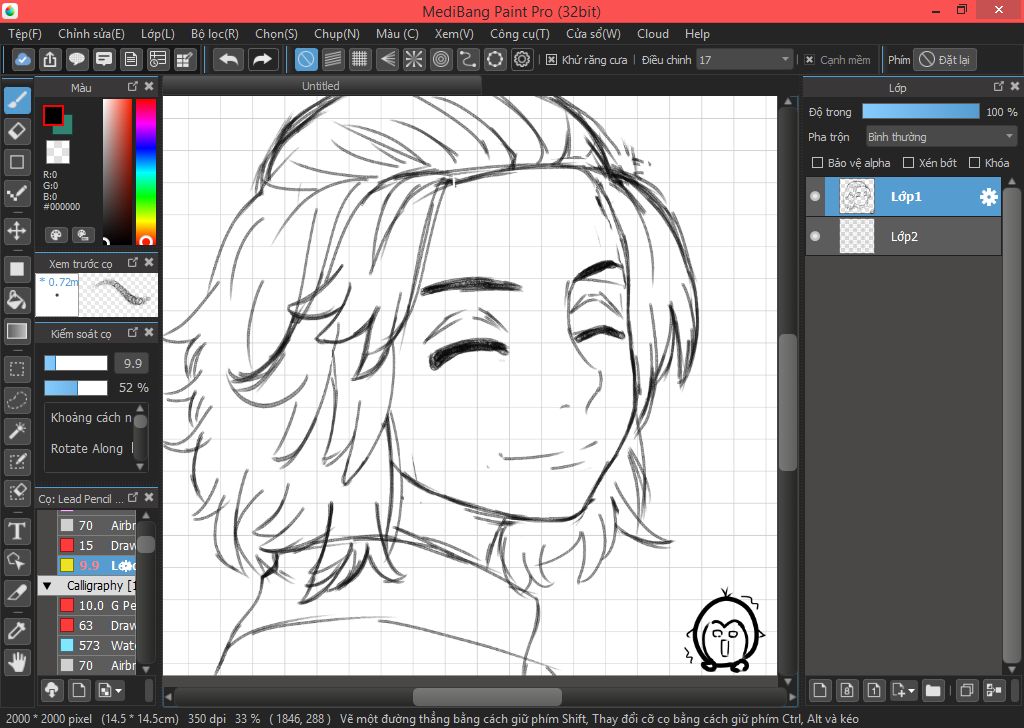The width and height of the screenshot is (1024, 728).
Task: Click the Redo arrow in toolbar
Action: pos(262,60)
